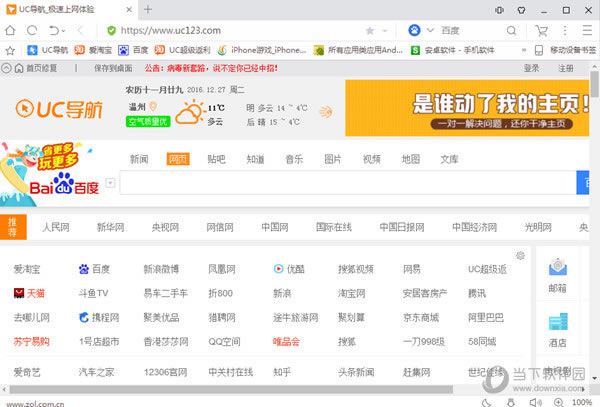Expand bookmarks overflow chevron
This screenshot has height=407, width=600.
[524, 50]
